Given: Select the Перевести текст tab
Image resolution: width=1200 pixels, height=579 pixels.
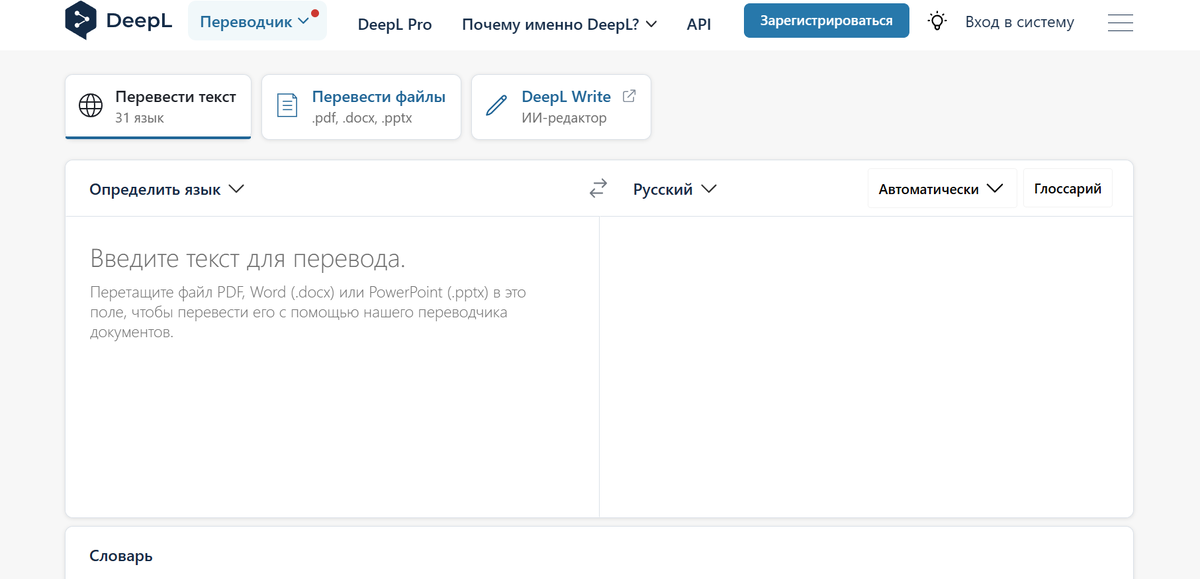Looking at the screenshot, I should tap(158, 107).
